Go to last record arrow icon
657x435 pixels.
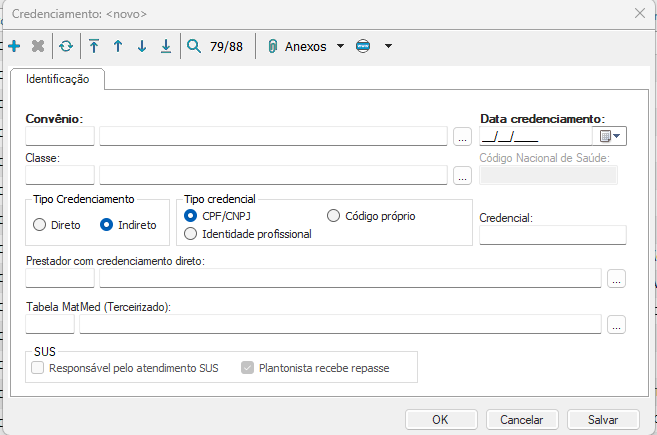click(166, 46)
